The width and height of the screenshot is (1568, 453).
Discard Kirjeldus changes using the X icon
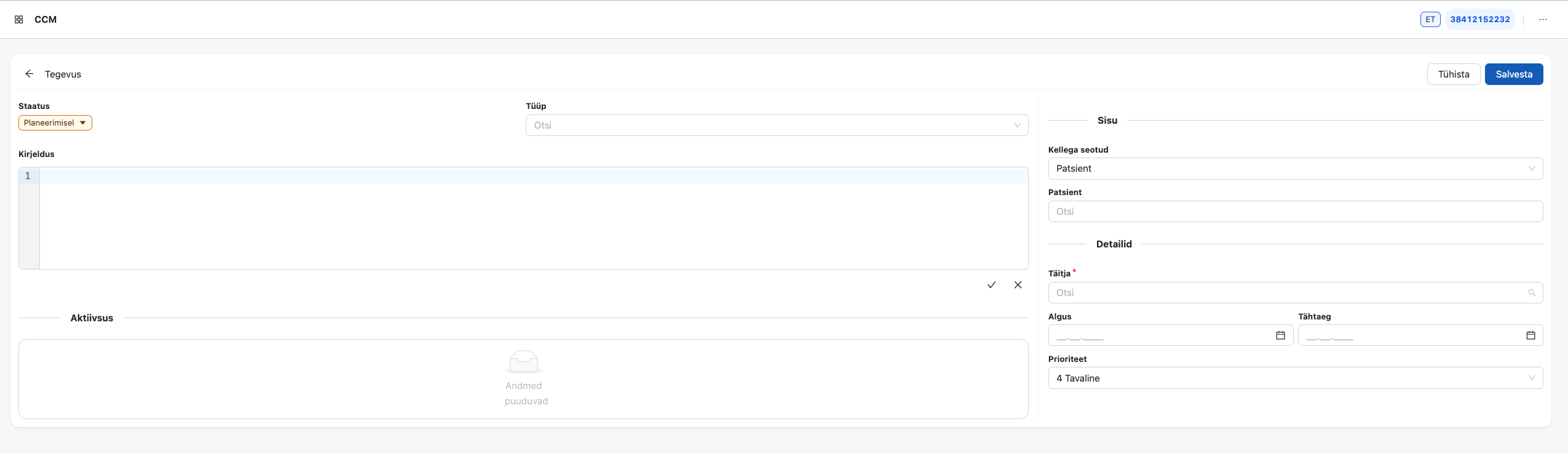[1018, 285]
